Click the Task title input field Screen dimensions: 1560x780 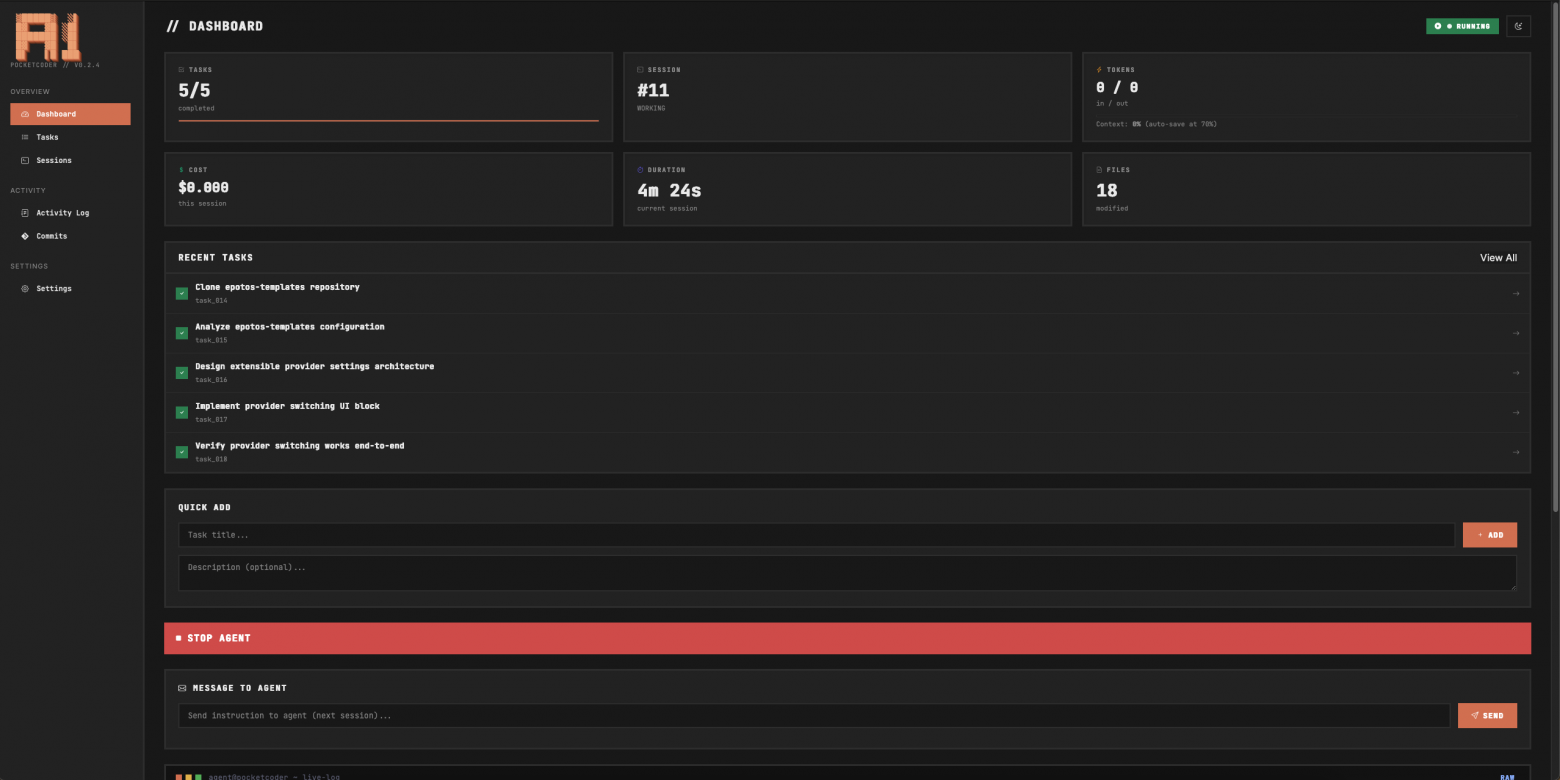(x=815, y=535)
